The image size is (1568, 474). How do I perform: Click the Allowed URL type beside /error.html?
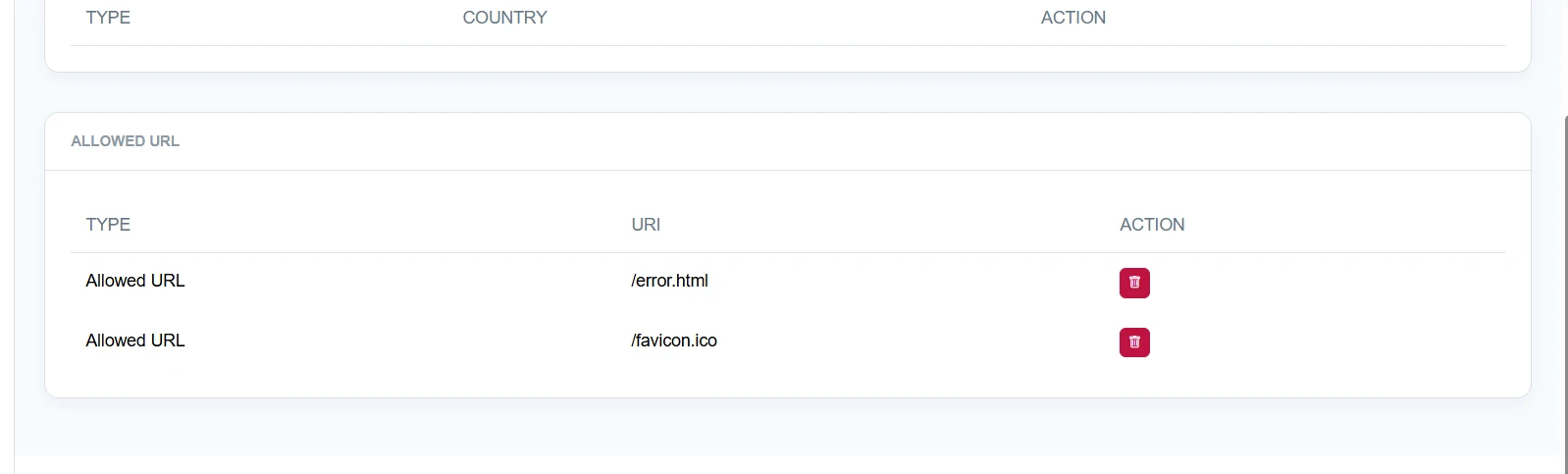pyautogui.click(x=135, y=281)
